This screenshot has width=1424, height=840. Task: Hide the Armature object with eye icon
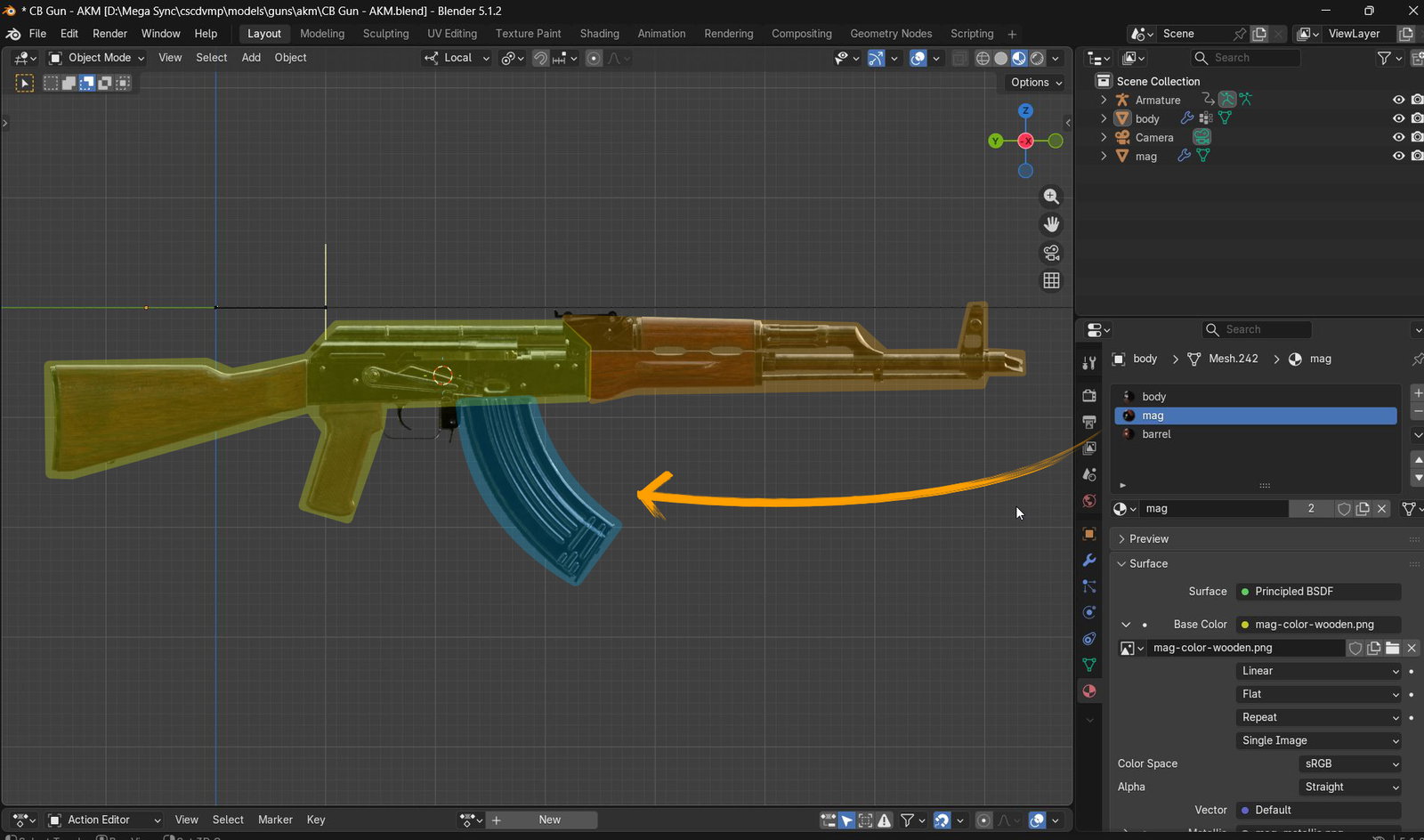(1398, 100)
